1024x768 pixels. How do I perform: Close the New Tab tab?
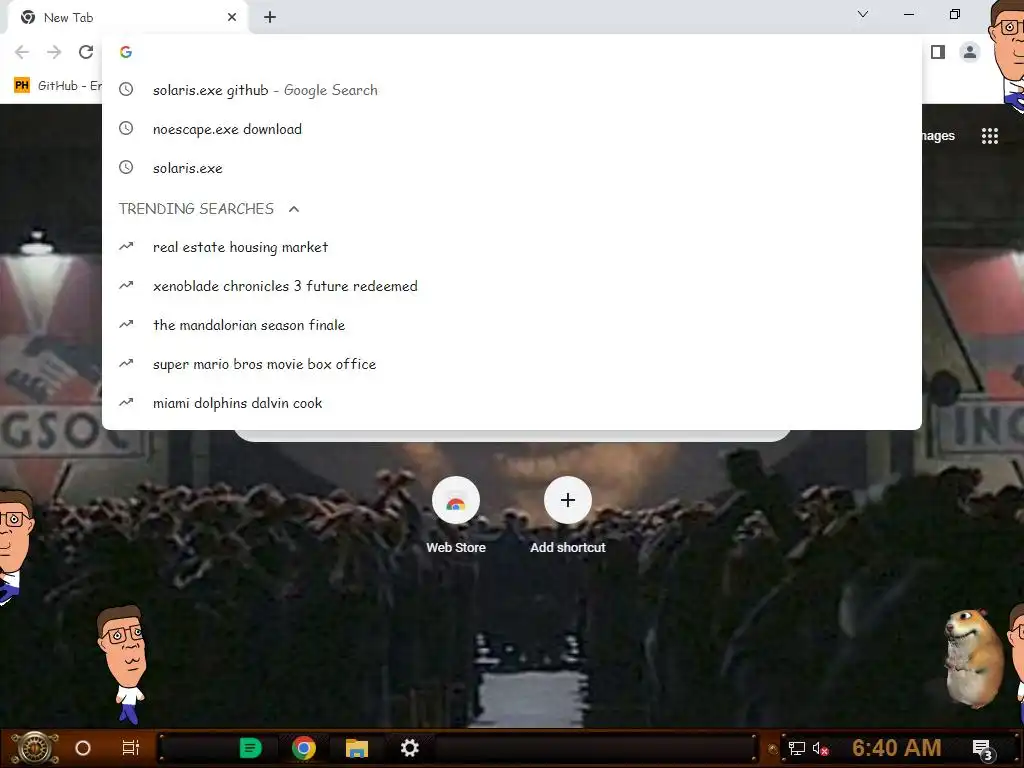[232, 17]
